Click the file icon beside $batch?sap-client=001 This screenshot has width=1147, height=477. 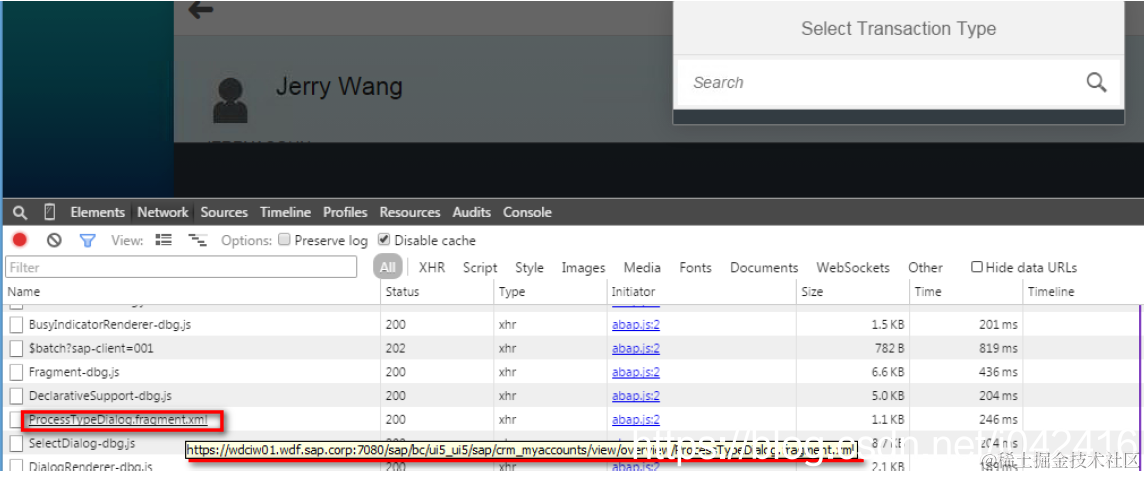16,348
